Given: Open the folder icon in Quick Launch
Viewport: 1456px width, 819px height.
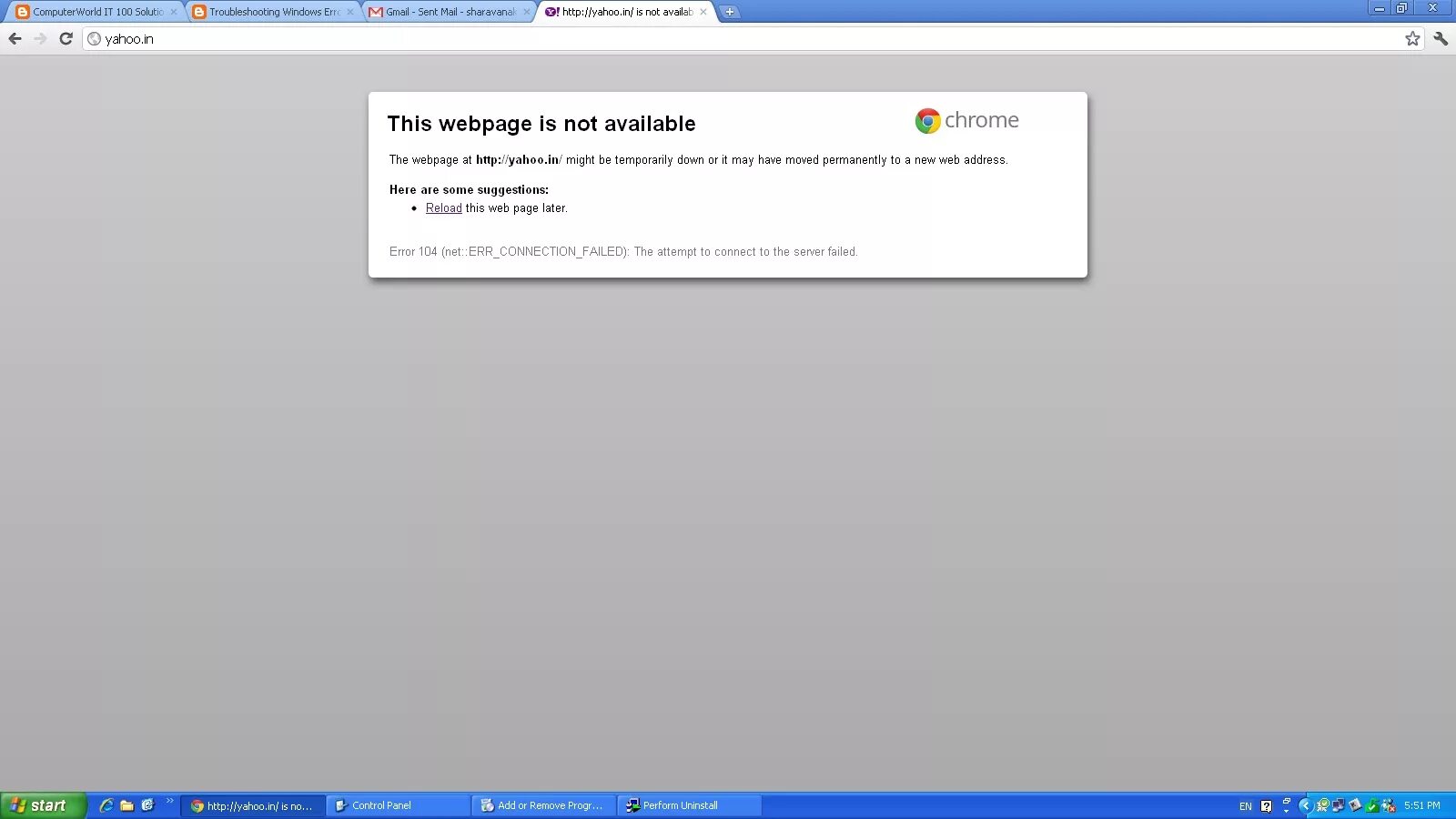Looking at the screenshot, I should coord(126,805).
